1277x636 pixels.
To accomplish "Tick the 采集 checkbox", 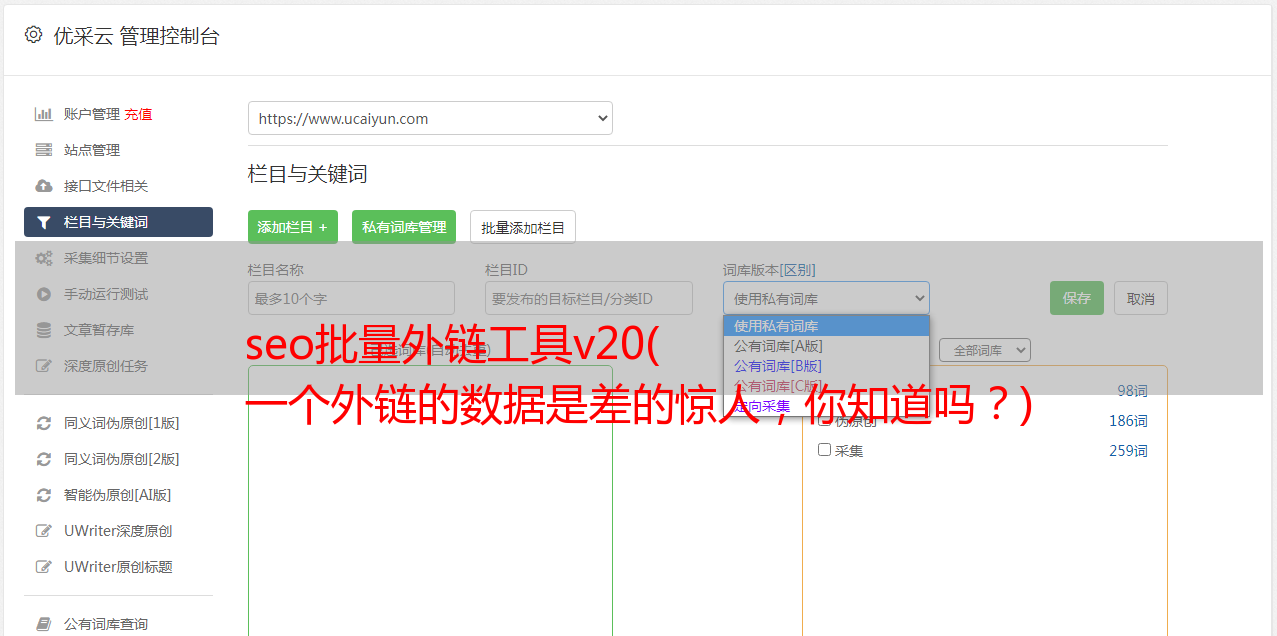I will pos(825,450).
